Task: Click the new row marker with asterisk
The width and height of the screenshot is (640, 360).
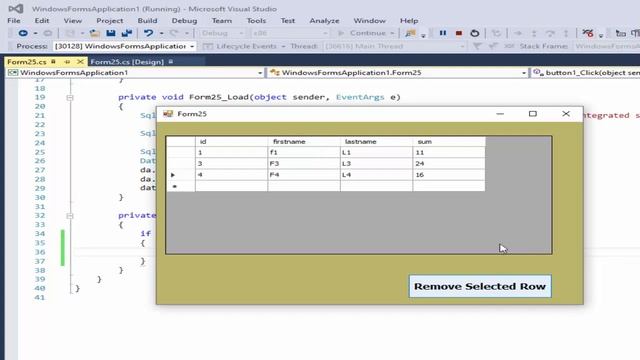Action: (x=181, y=186)
